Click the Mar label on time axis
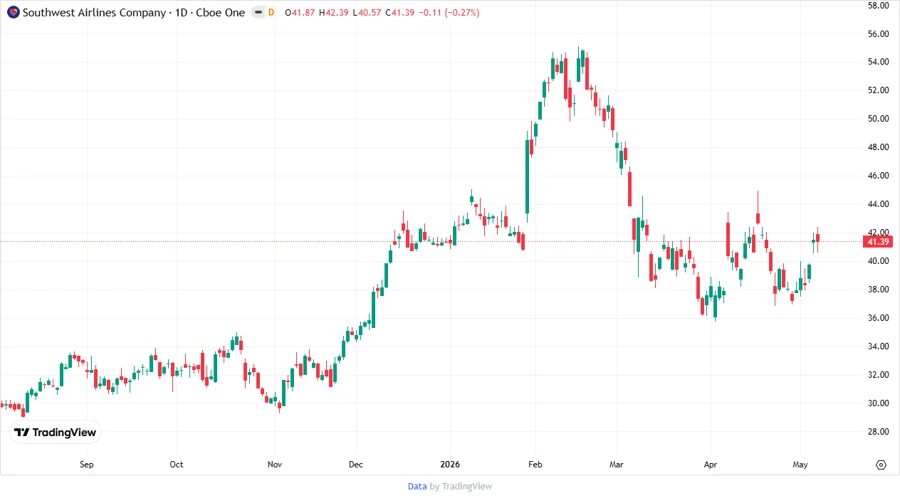Viewport: 900px width, 498px height. click(616, 464)
